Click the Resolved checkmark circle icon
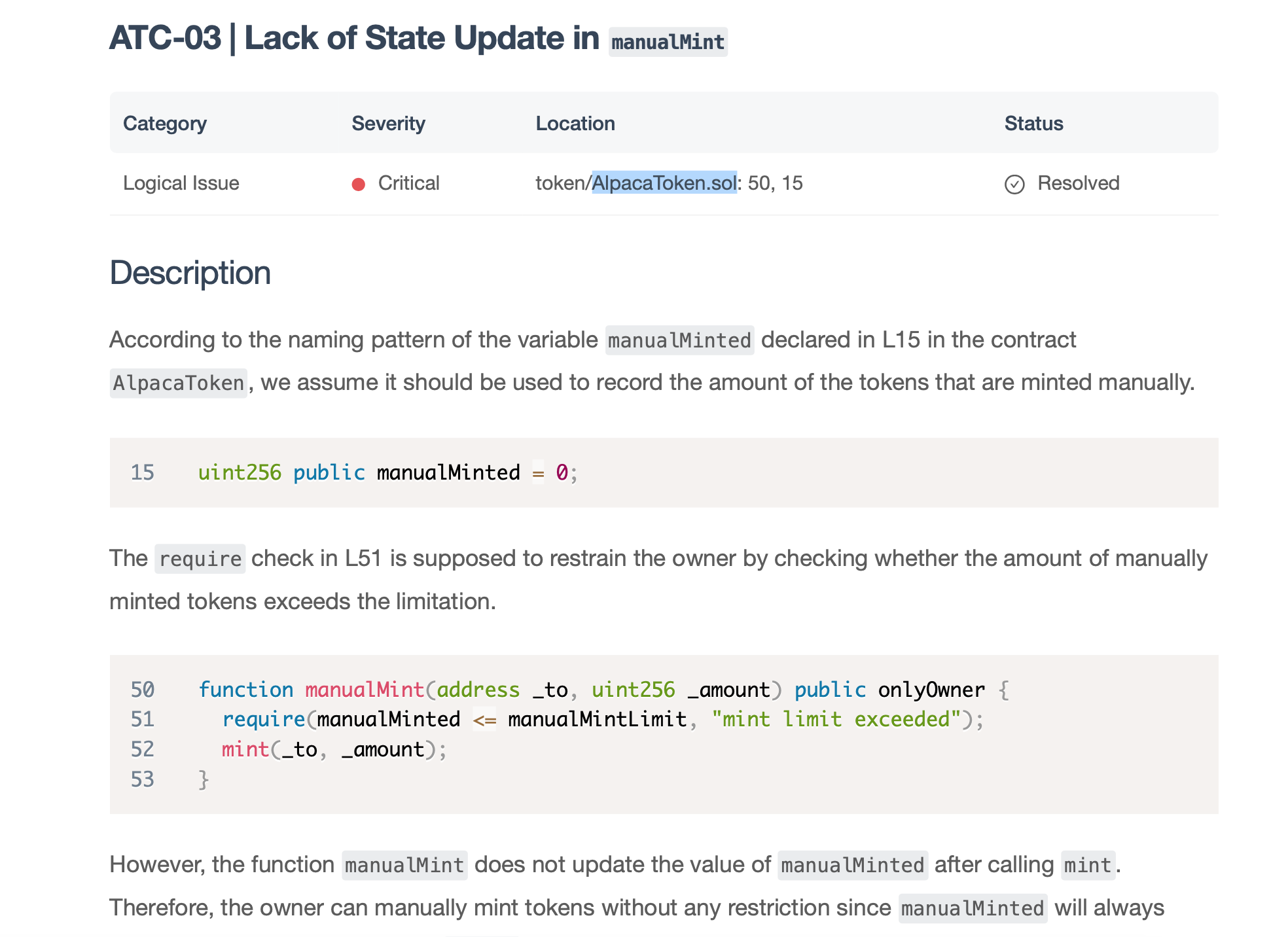Viewport: 1288px width, 937px height. coord(1014,185)
